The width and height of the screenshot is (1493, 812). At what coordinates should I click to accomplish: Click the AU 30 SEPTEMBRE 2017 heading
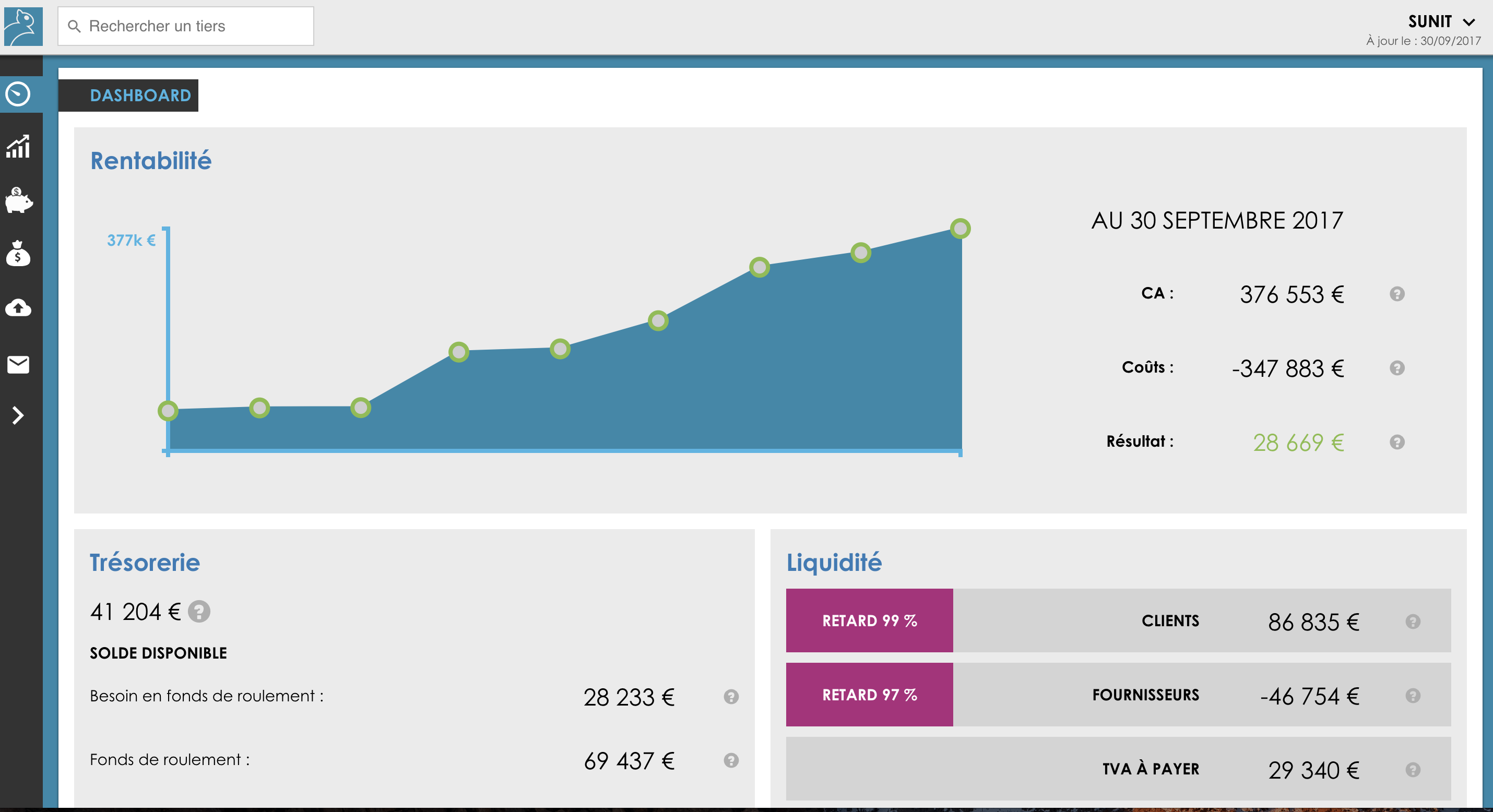pyautogui.click(x=1217, y=221)
